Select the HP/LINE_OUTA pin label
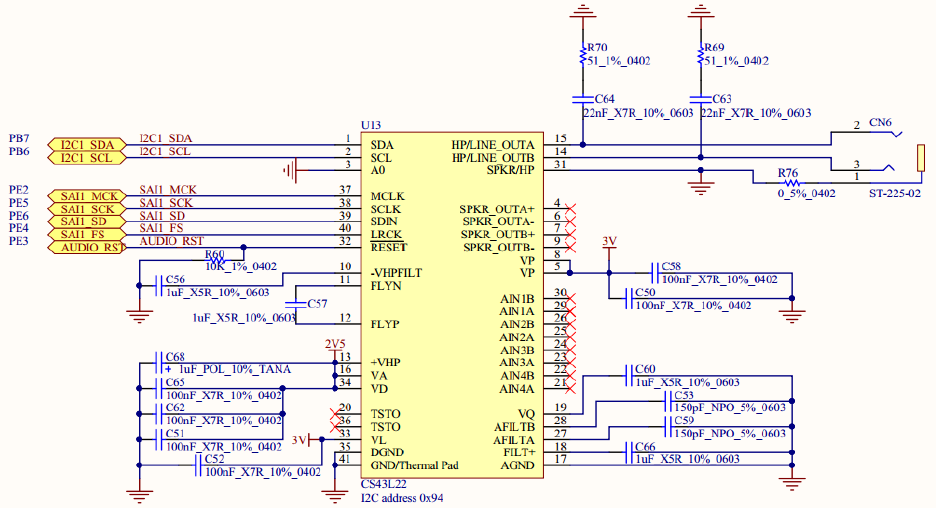 [x=493, y=145]
